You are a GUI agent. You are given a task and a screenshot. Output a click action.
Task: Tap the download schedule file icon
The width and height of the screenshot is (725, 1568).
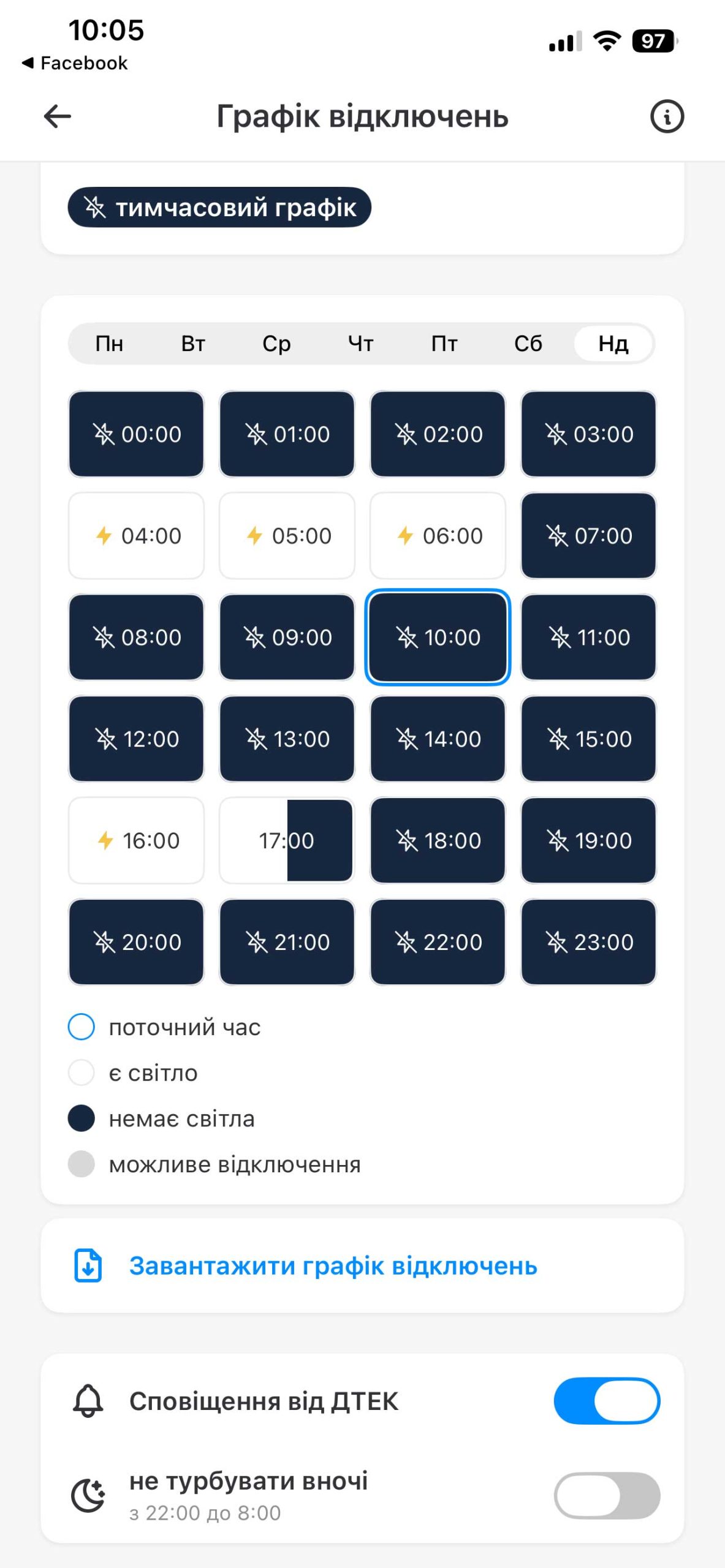[88, 1265]
